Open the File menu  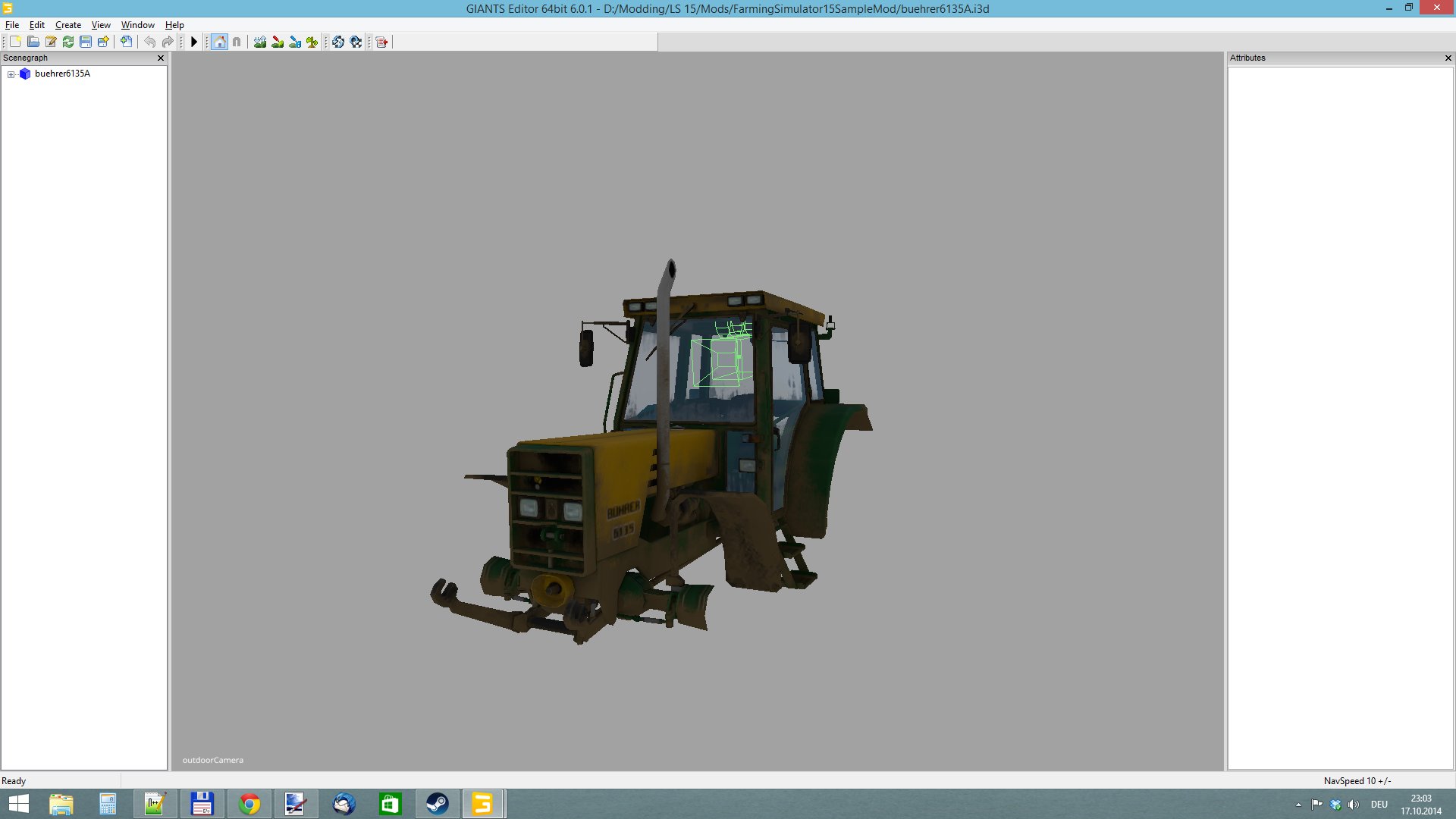pos(12,25)
